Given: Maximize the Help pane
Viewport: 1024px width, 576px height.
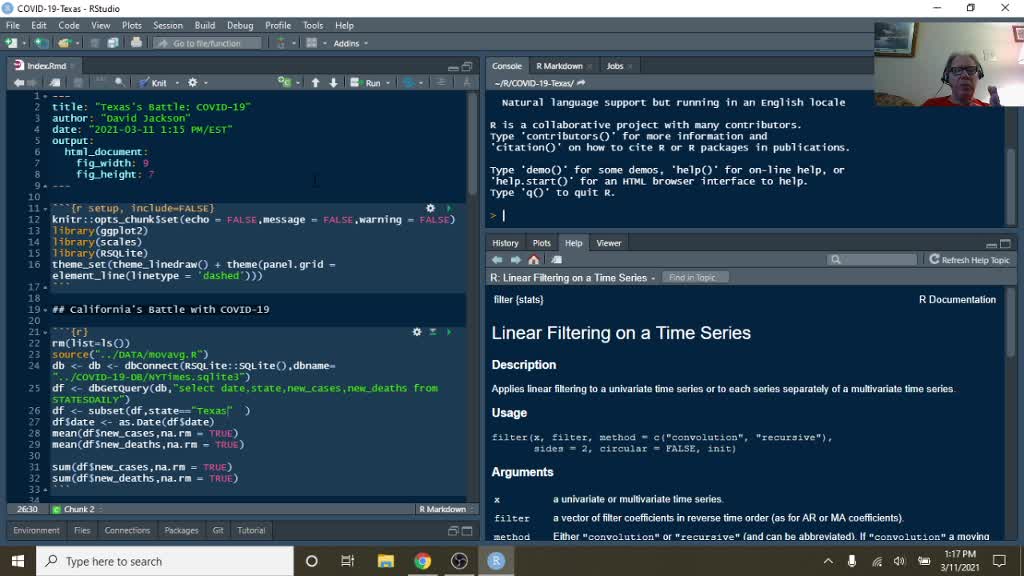Looking at the screenshot, I should pos(1005,244).
